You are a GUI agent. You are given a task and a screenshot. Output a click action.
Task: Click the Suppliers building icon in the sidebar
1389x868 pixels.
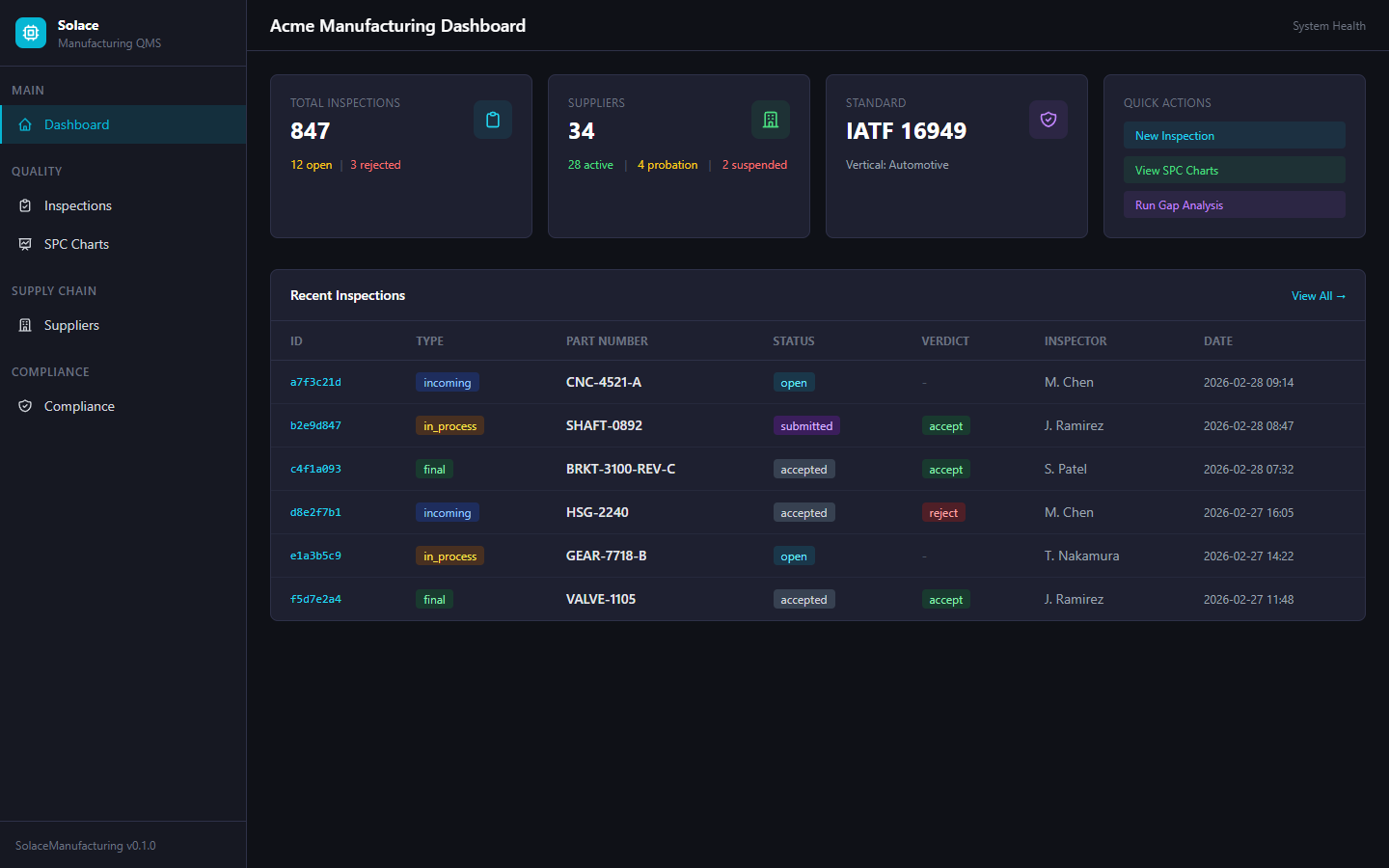(x=24, y=325)
